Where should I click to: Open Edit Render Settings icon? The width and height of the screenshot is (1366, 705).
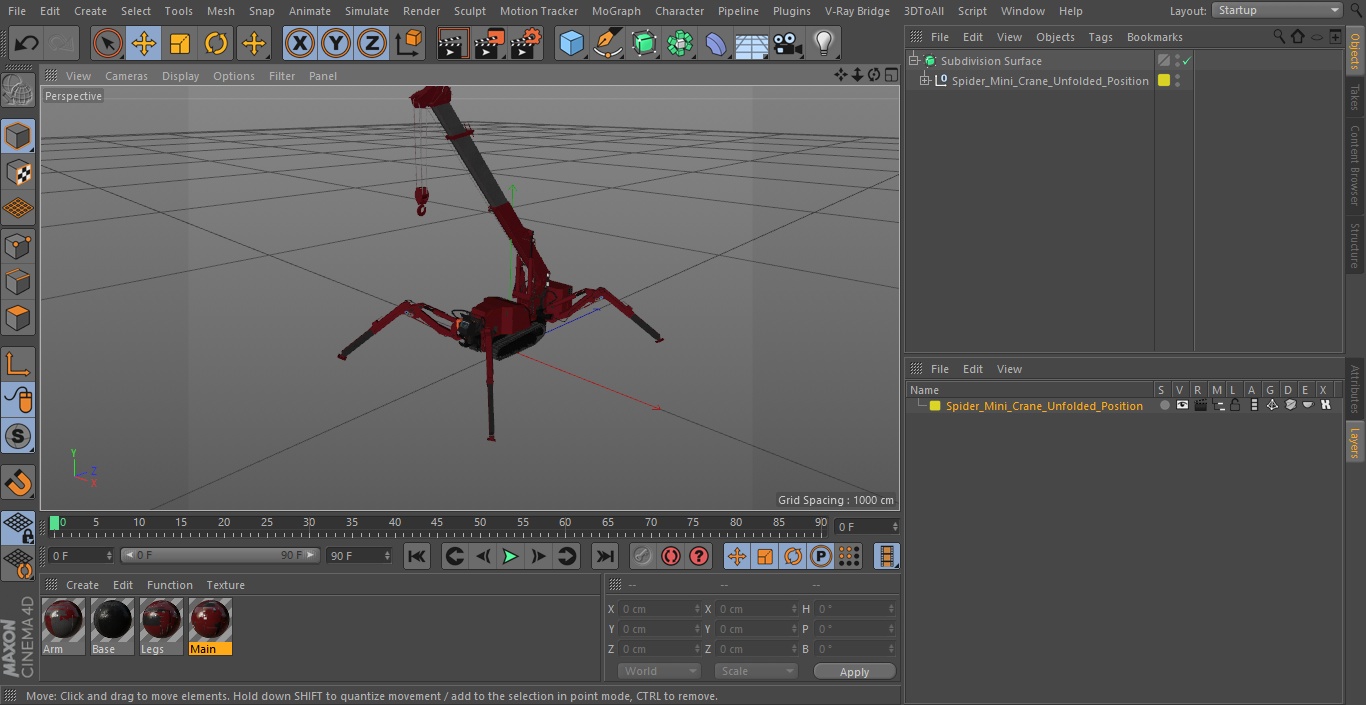coord(525,43)
